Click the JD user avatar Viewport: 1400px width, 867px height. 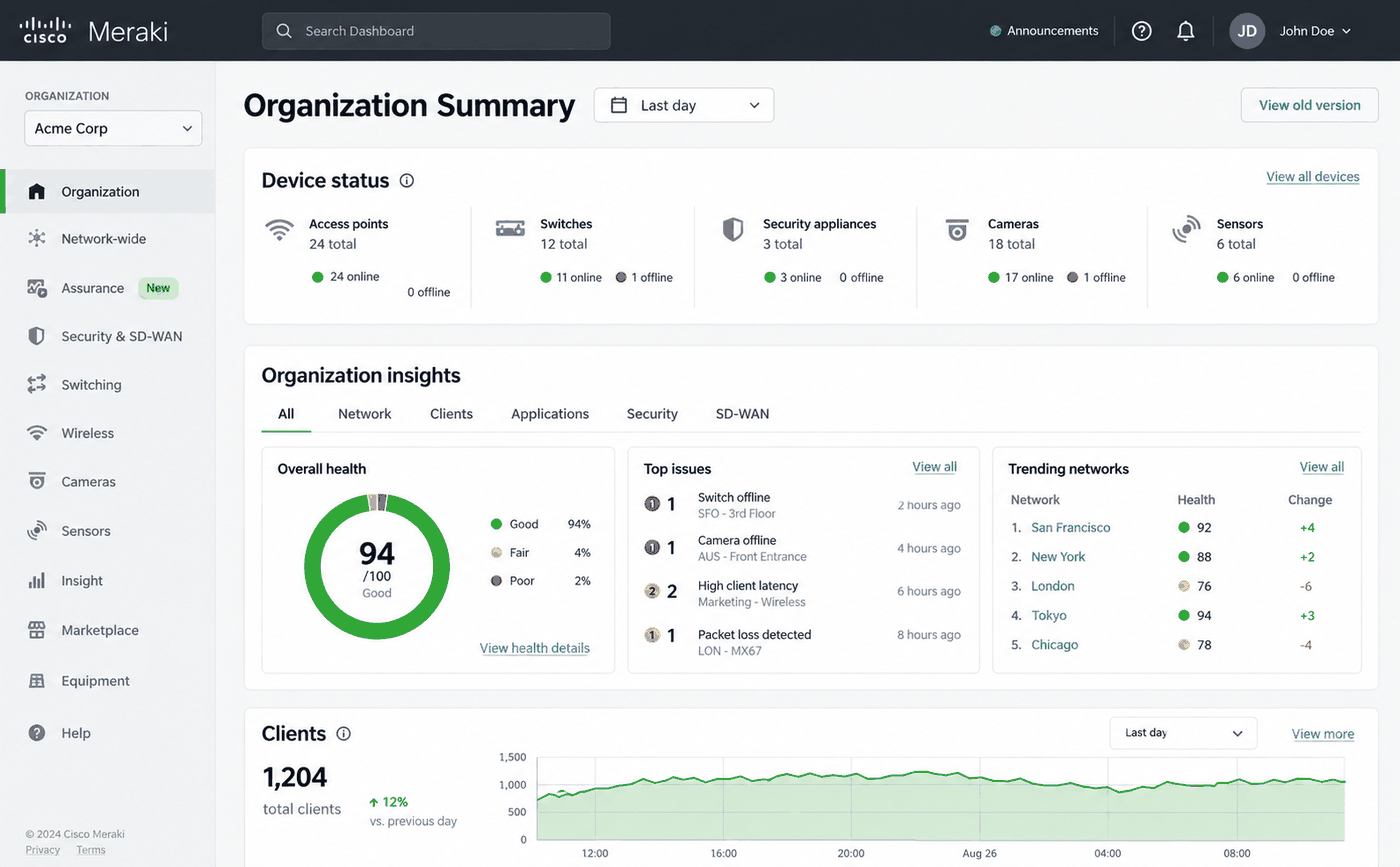(x=1247, y=31)
